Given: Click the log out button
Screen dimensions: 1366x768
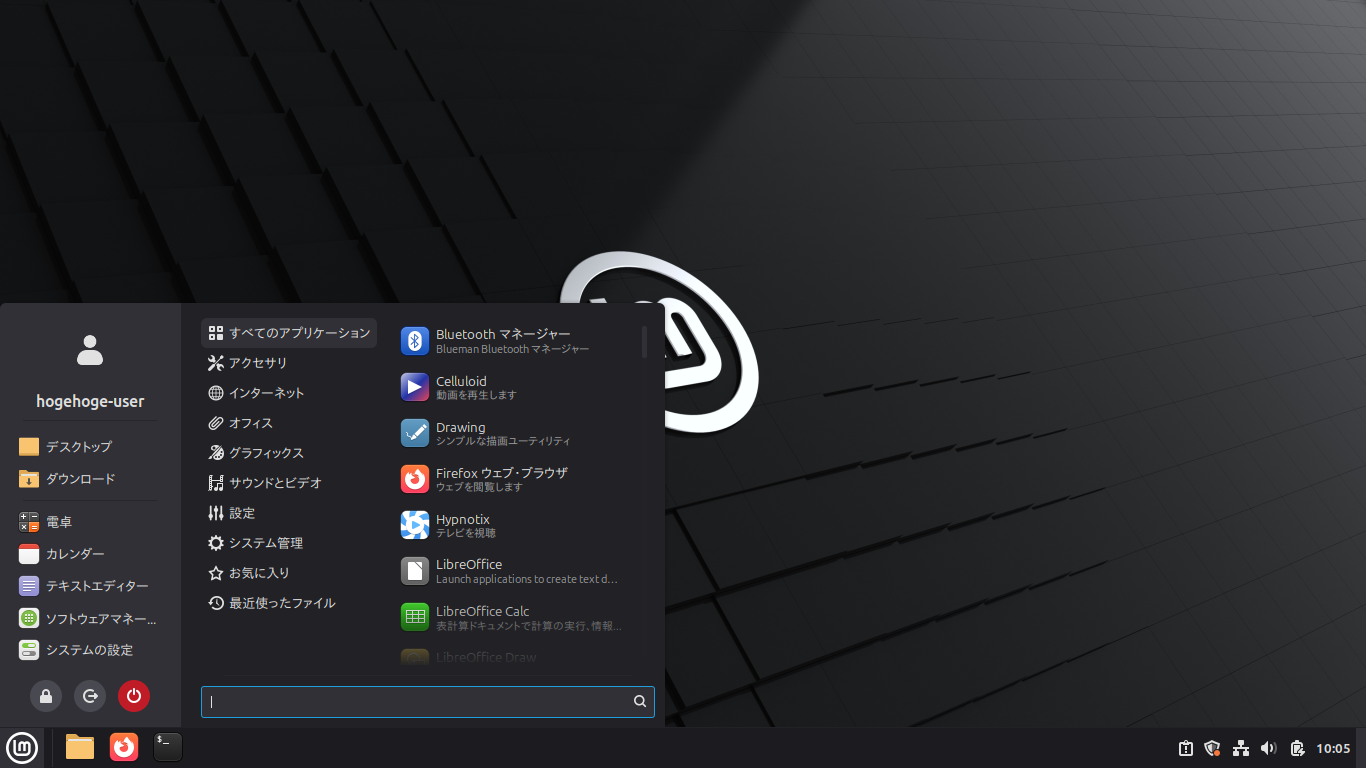Looking at the screenshot, I should click(x=90, y=696).
